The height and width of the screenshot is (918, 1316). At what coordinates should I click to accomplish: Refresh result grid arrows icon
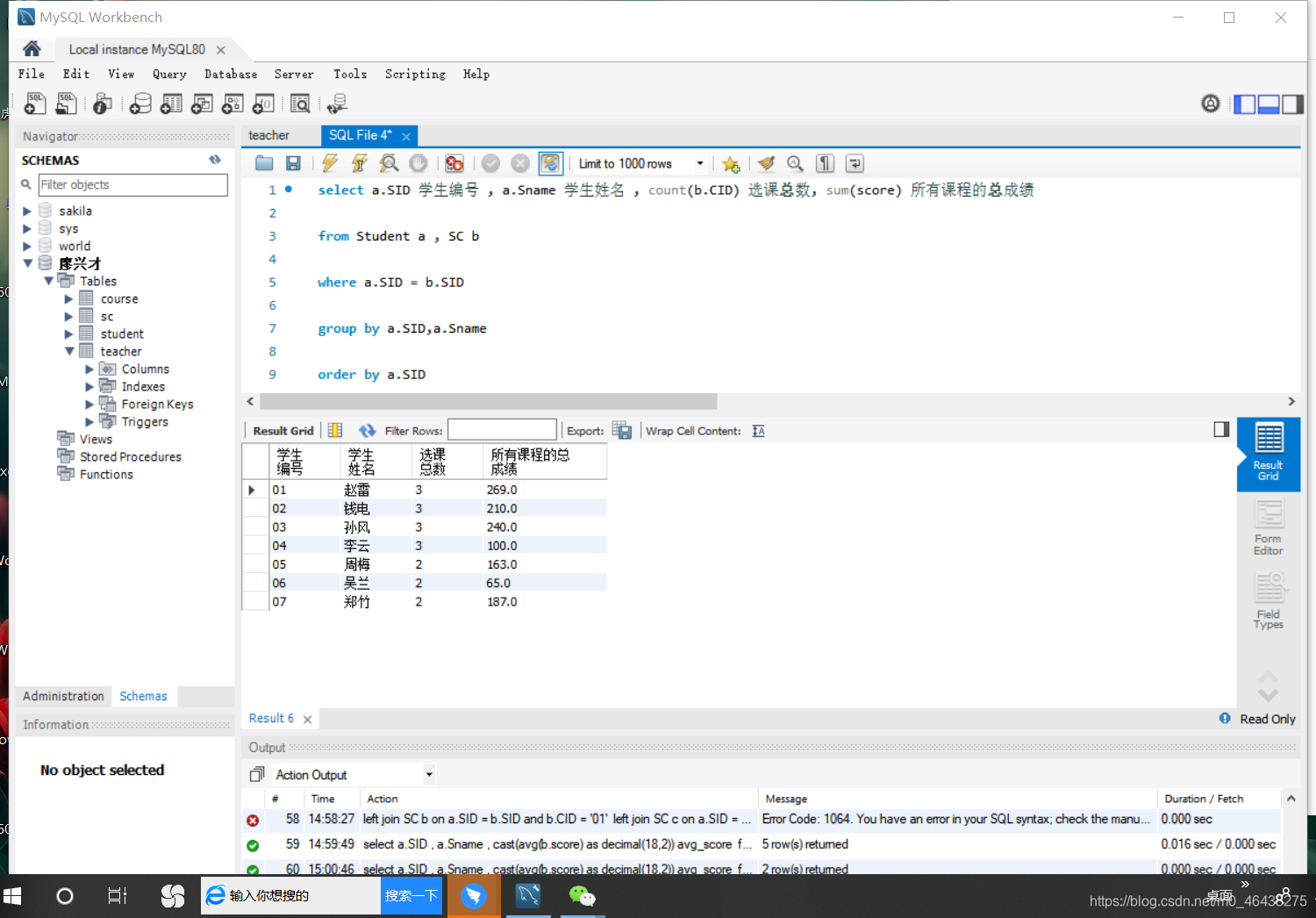click(x=367, y=431)
